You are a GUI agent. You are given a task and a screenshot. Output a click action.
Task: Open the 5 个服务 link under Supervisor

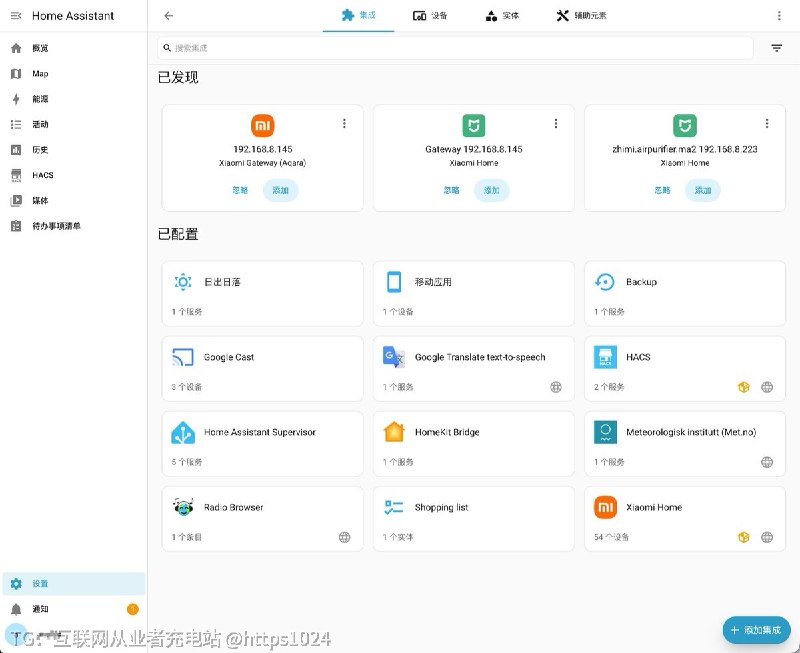click(x=187, y=462)
